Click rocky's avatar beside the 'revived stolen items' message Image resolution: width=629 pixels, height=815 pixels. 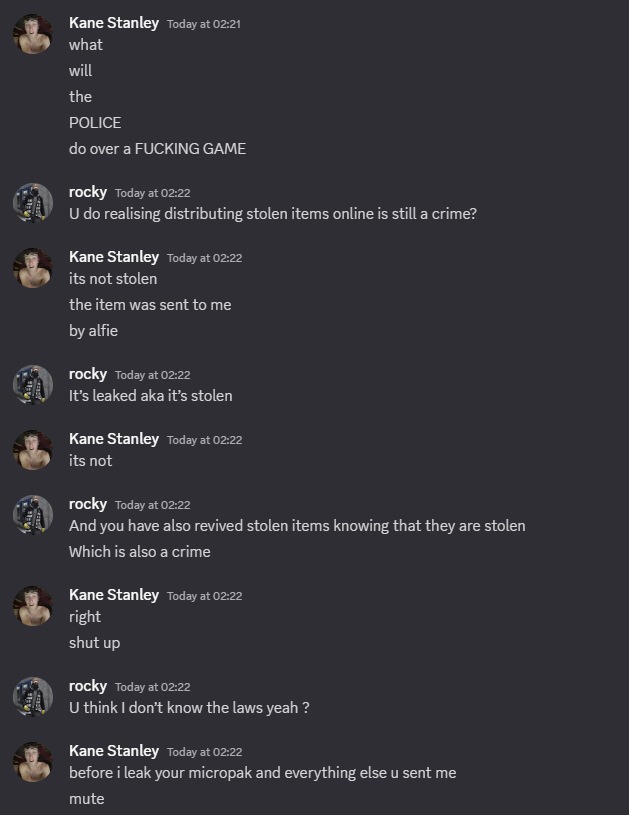click(x=33, y=515)
